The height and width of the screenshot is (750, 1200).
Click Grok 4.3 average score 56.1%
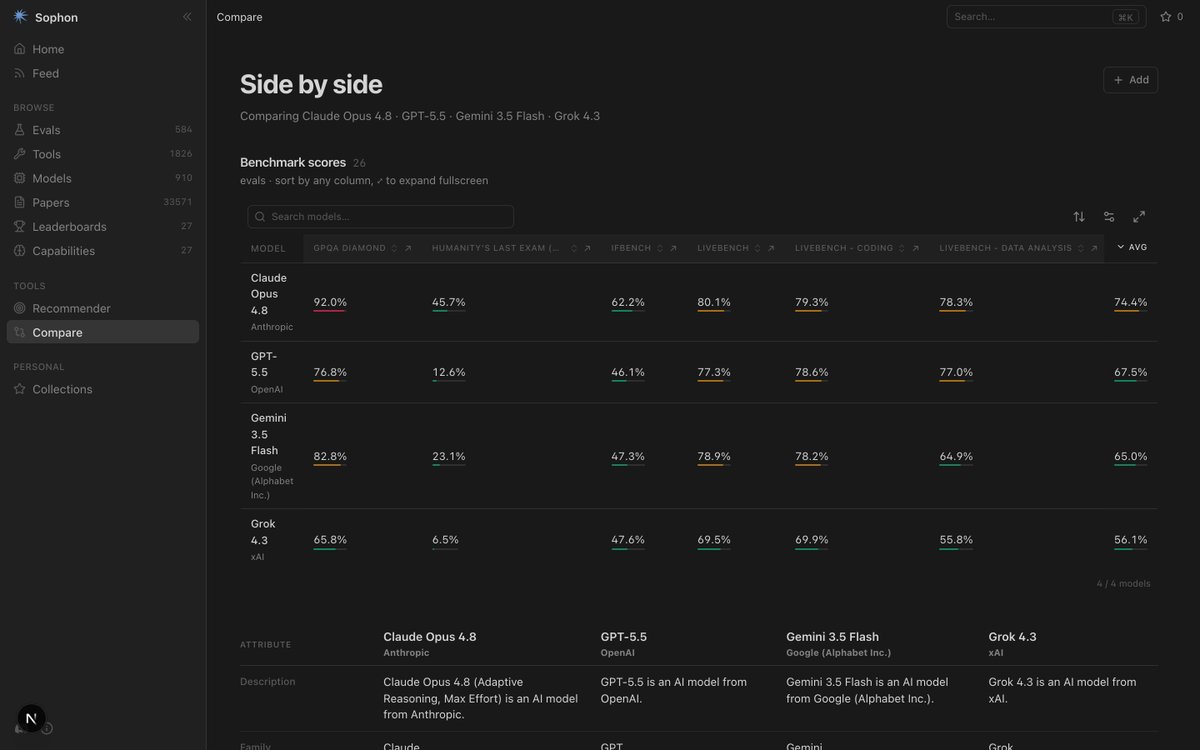(x=1131, y=540)
